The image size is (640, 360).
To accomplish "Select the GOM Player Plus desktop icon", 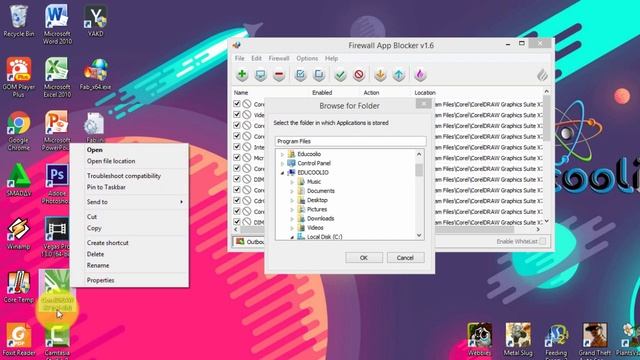I will pos(18,77).
